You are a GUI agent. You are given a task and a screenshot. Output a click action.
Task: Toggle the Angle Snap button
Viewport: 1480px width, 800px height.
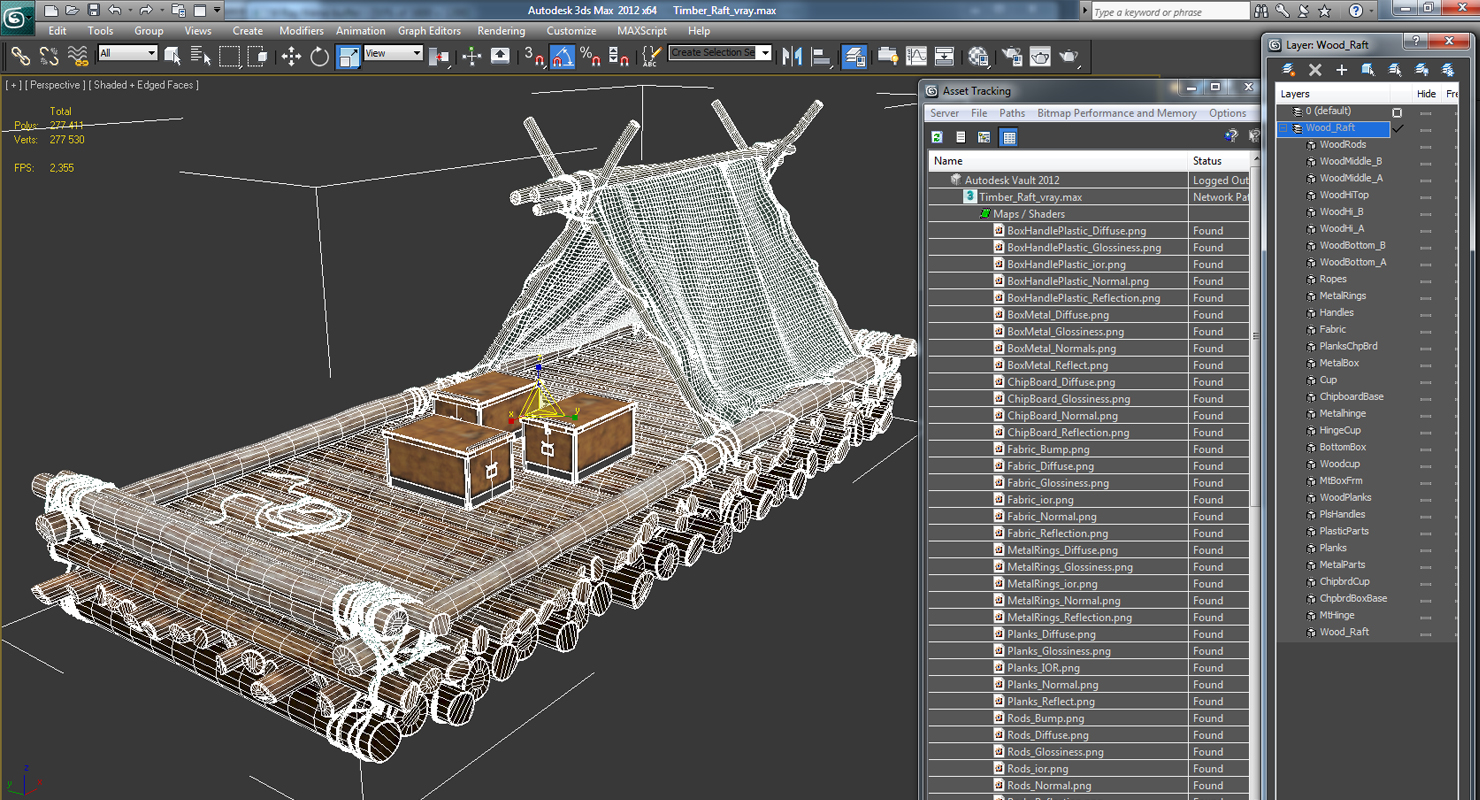coord(563,57)
